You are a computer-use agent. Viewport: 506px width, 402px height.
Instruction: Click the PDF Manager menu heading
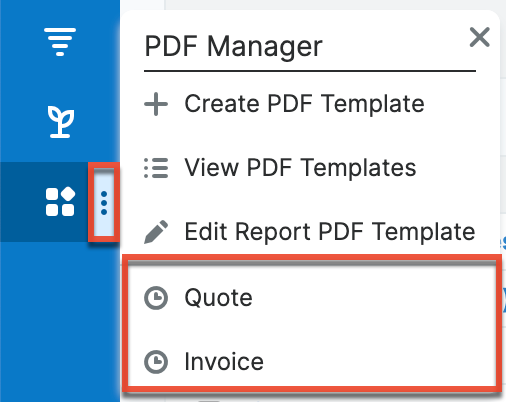(x=233, y=47)
